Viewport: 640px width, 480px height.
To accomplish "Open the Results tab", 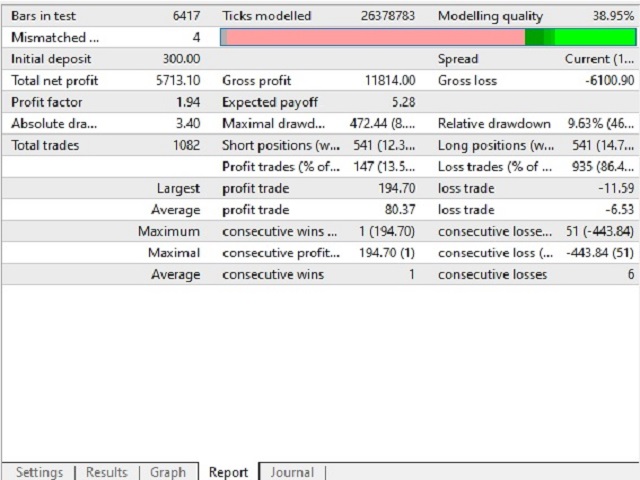I will (107, 472).
